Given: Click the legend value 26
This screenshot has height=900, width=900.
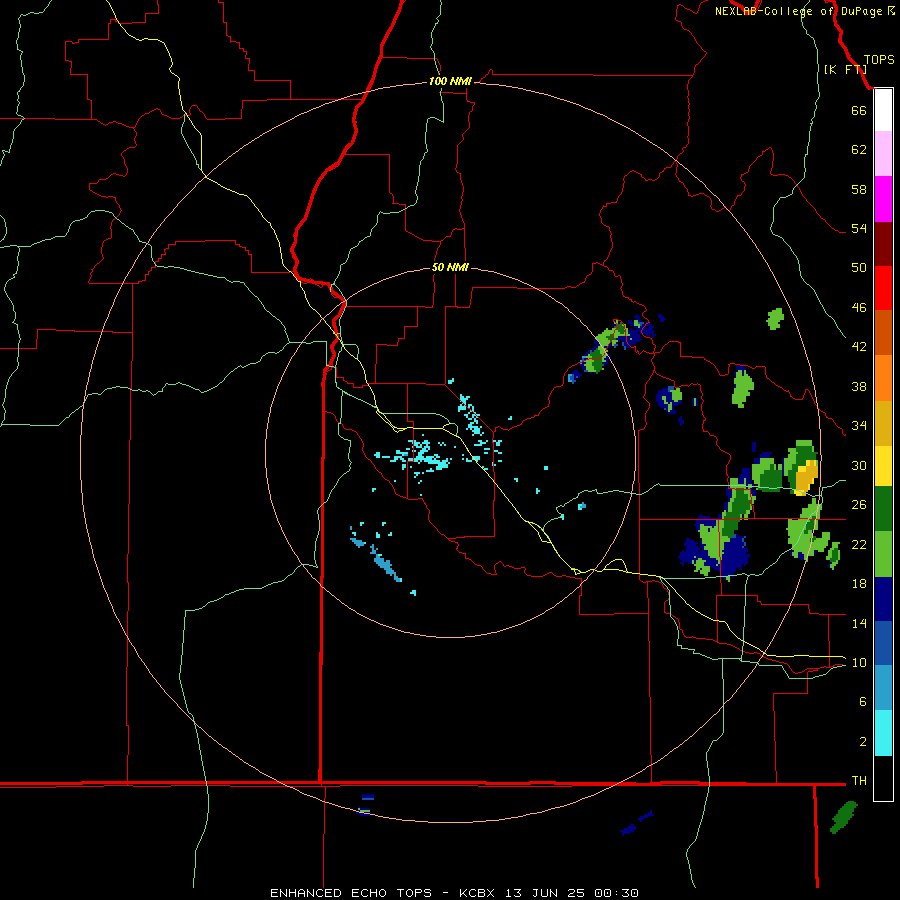Looking at the screenshot, I should point(859,505).
